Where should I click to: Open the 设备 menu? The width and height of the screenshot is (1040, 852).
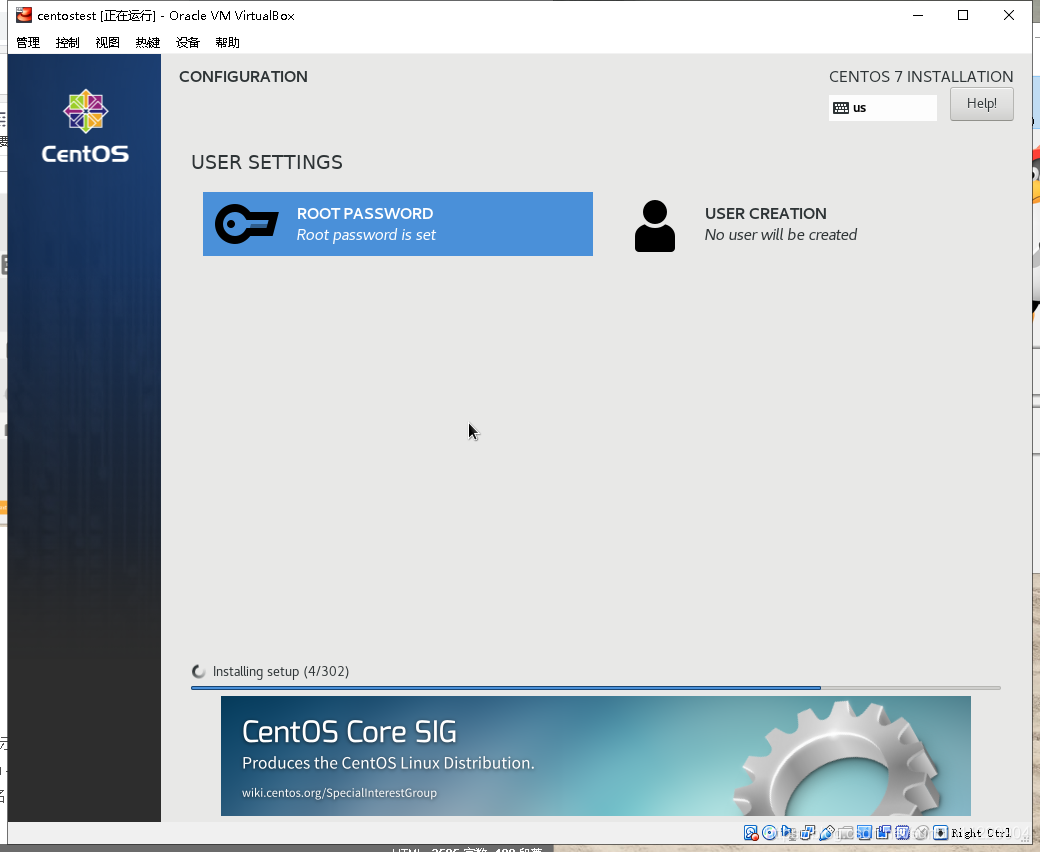pos(188,42)
